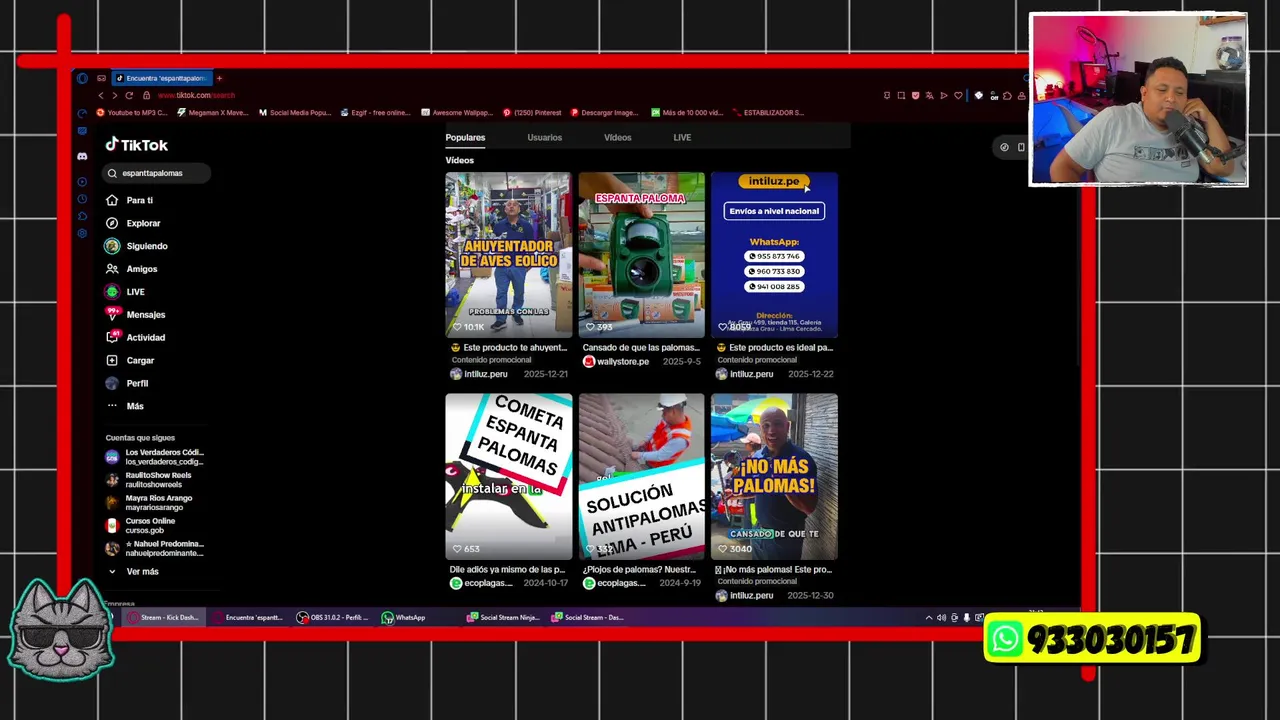Open sidebar settings gear icon

coord(82,233)
